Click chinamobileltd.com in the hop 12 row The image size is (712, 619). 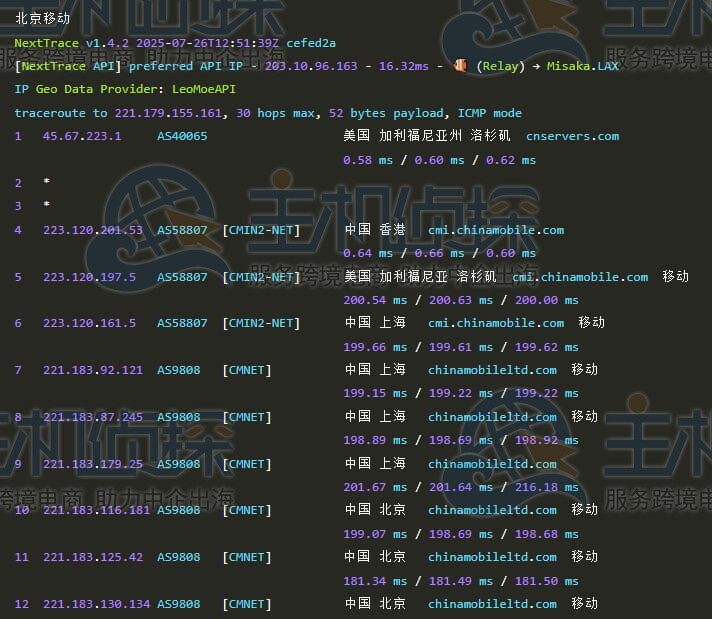coord(492,604)
